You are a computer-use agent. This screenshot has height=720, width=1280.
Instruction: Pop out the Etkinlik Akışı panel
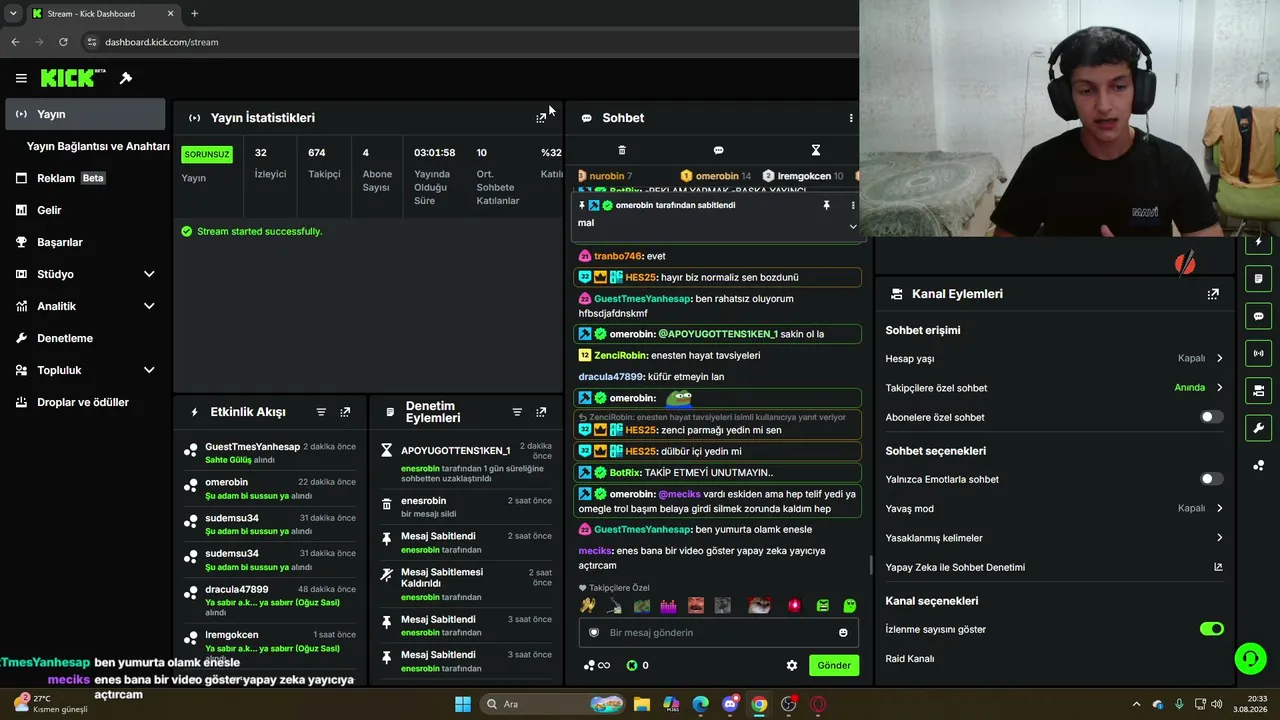(x=345, y=412)
